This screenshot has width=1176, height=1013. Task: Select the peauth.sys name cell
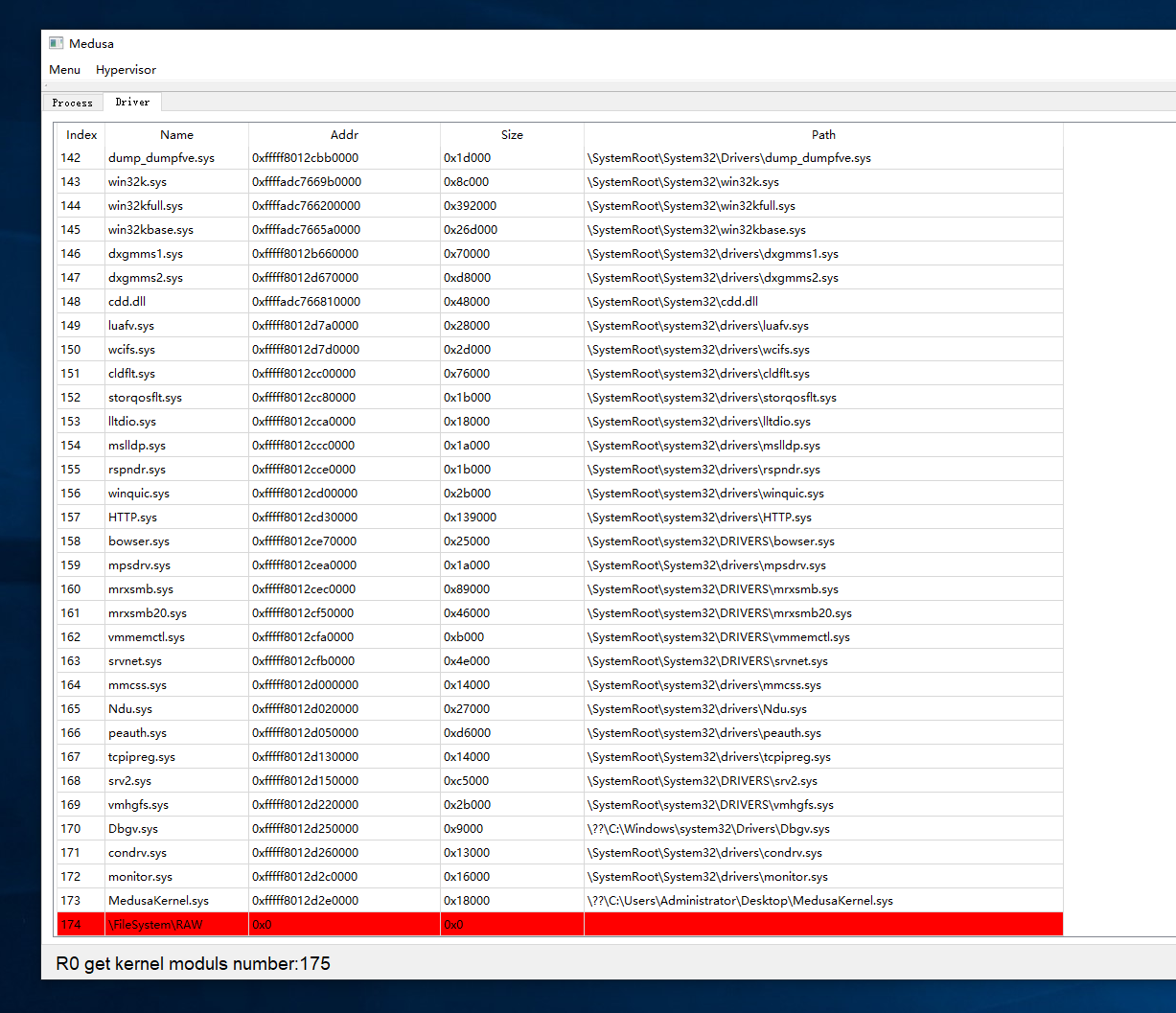click(x=177, y=733)
